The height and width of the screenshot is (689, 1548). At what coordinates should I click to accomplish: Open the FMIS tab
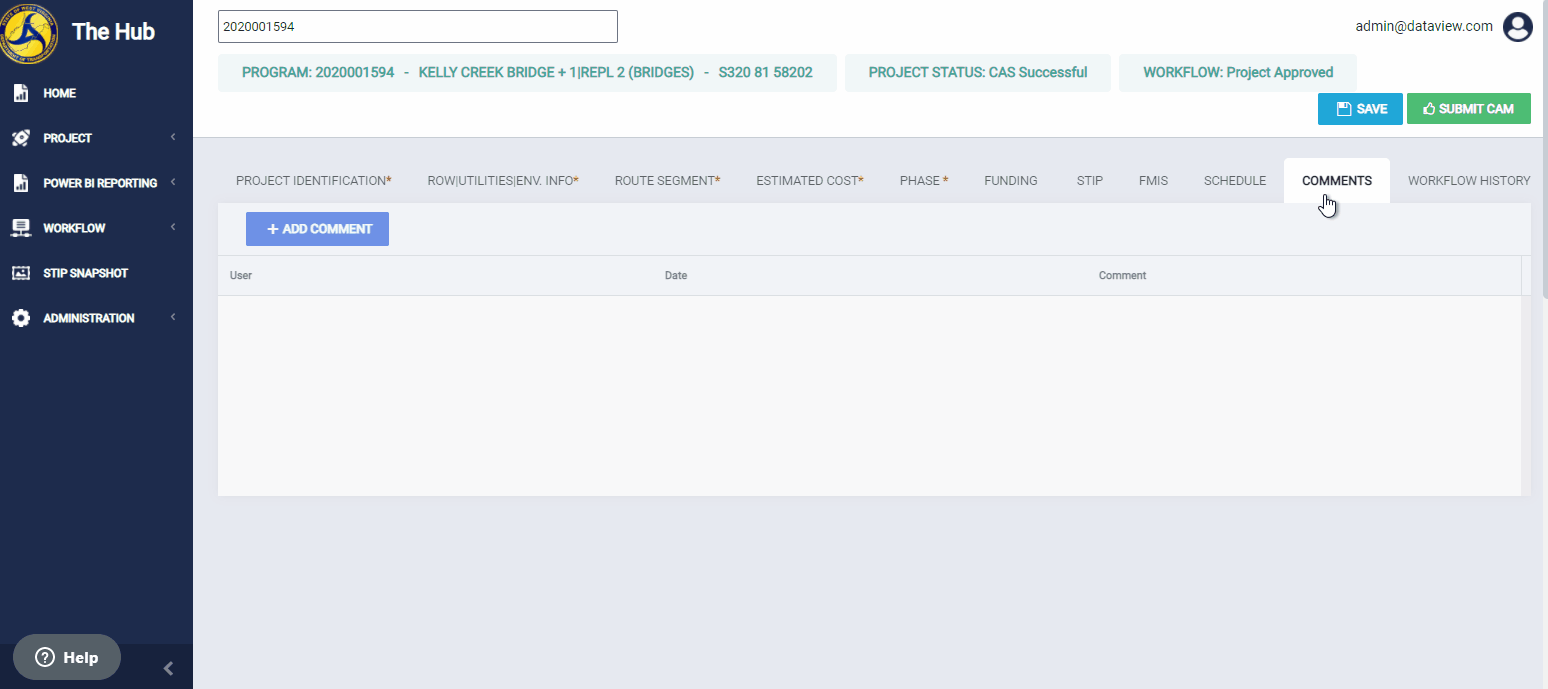[x=1153, y=181]
